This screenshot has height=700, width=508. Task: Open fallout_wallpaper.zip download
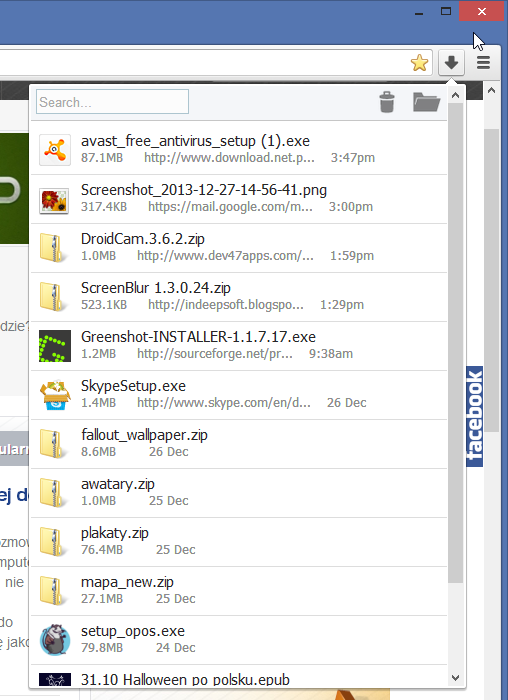(144, 435)
